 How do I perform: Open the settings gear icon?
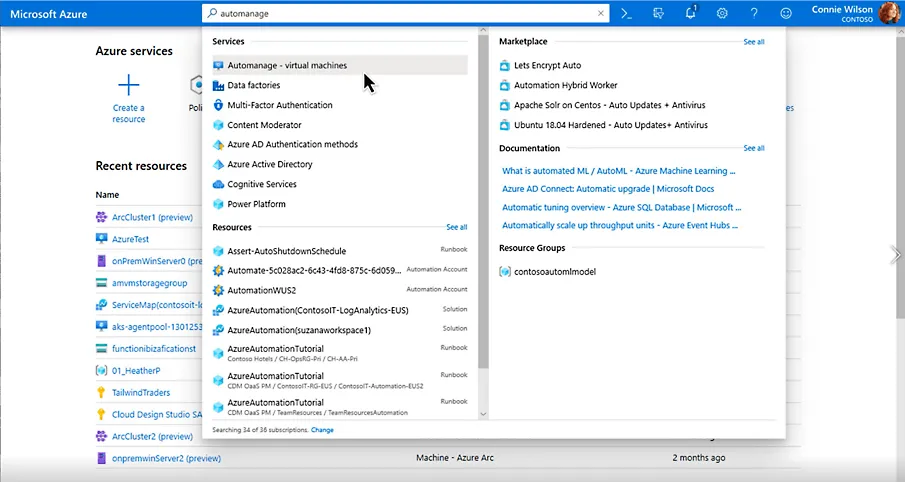tap(722, 14)
